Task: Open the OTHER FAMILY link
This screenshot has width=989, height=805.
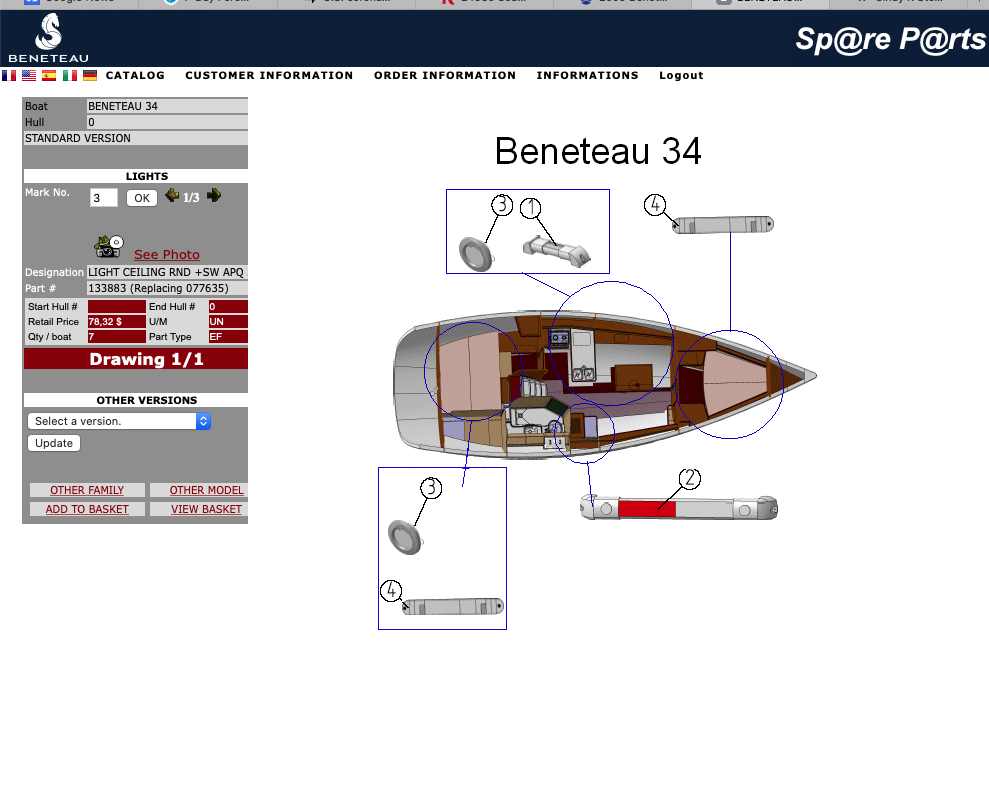Action: coord(87,490)
